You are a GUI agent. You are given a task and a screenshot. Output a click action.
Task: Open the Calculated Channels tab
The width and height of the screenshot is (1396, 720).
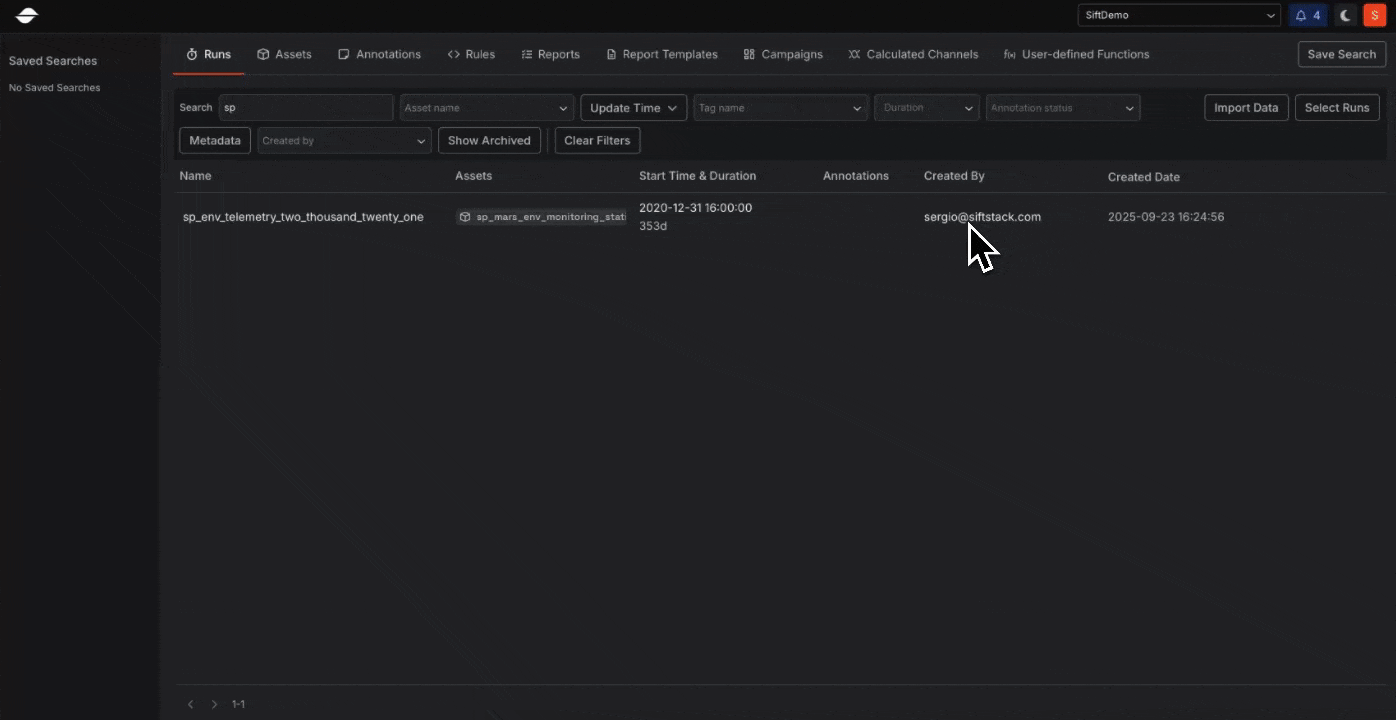(x=913, y=54)
